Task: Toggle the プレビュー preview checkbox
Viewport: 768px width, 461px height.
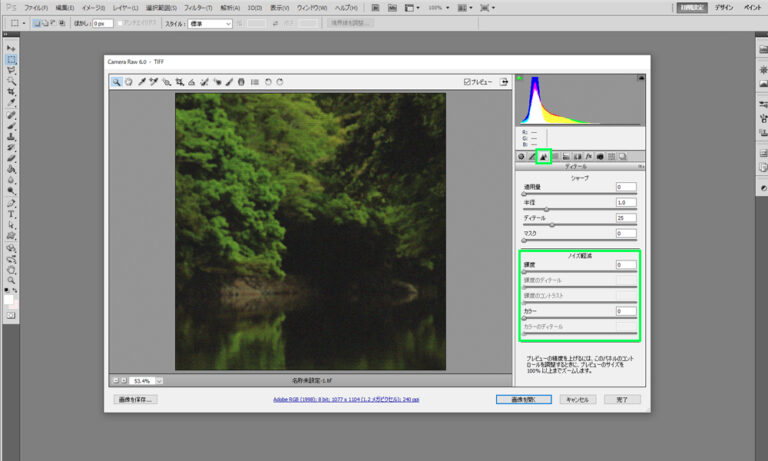Action: click(x=467, y=82)
